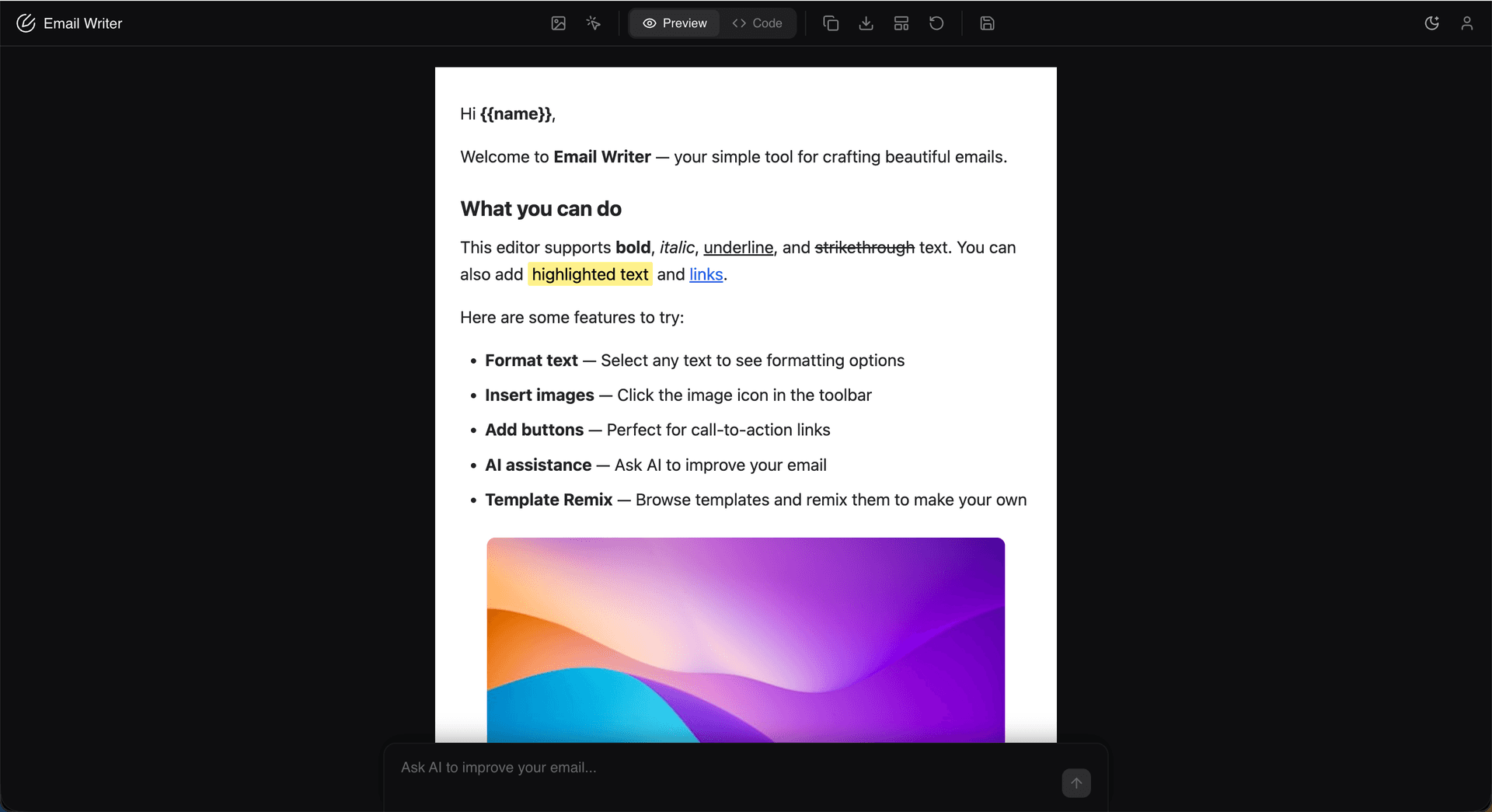Click the strikethrough text example

(864, 247)
